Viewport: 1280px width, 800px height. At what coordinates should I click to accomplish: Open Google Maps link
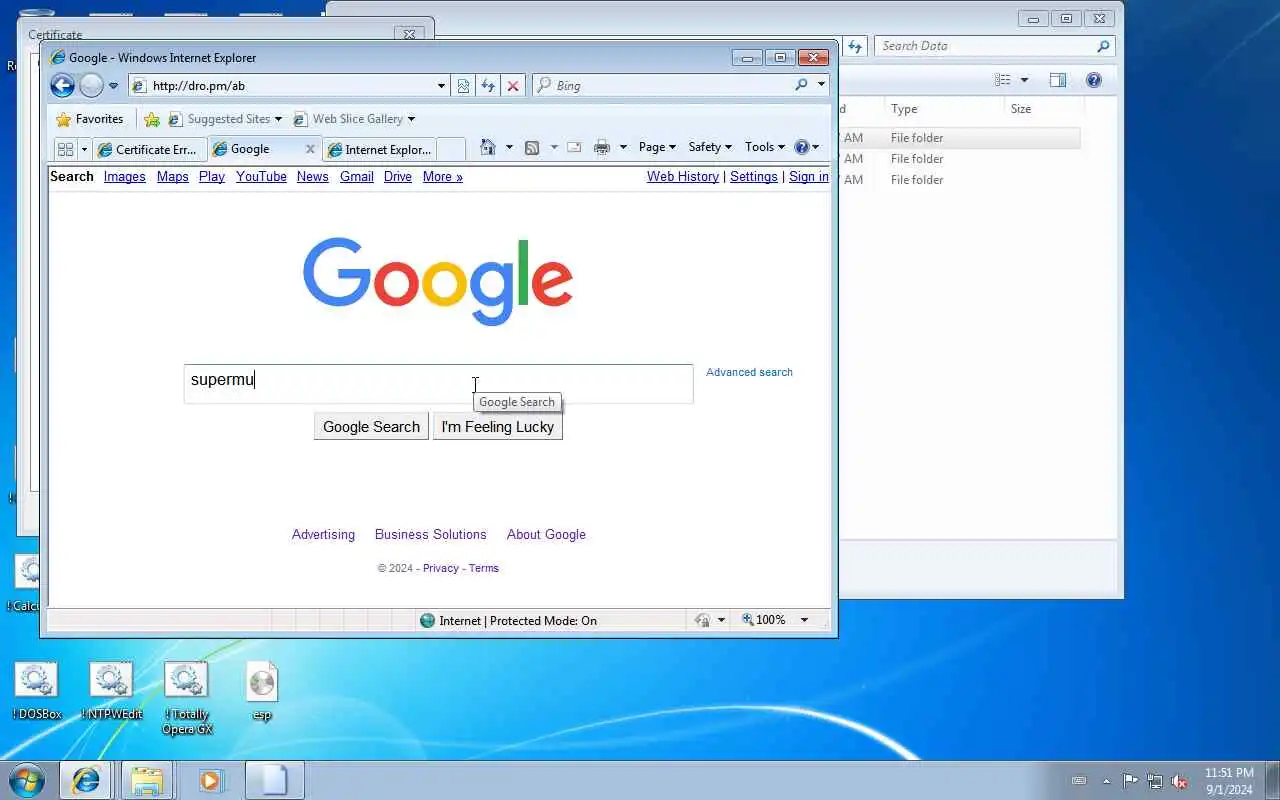173,177
